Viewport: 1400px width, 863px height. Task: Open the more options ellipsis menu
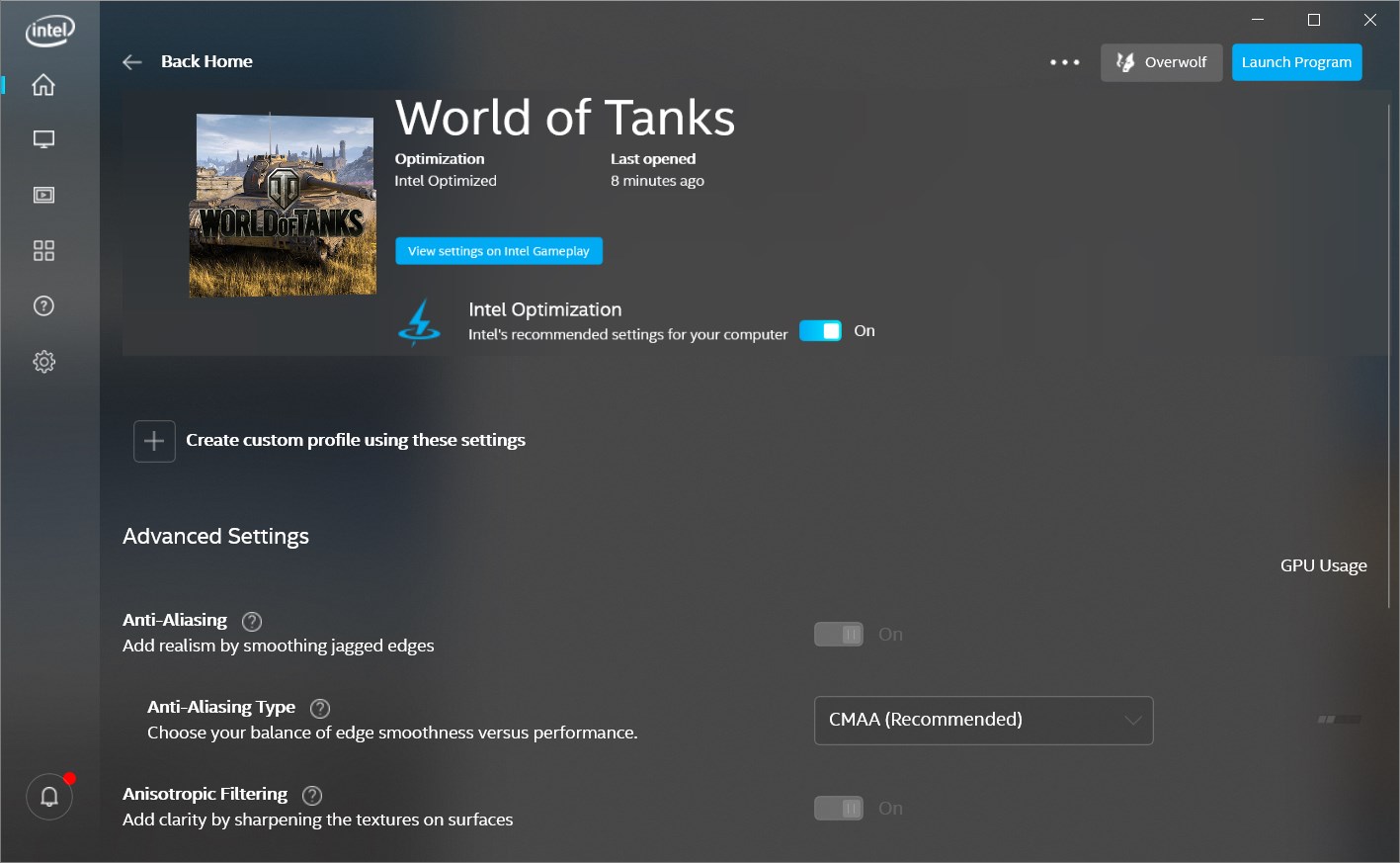pos(1064,61)
